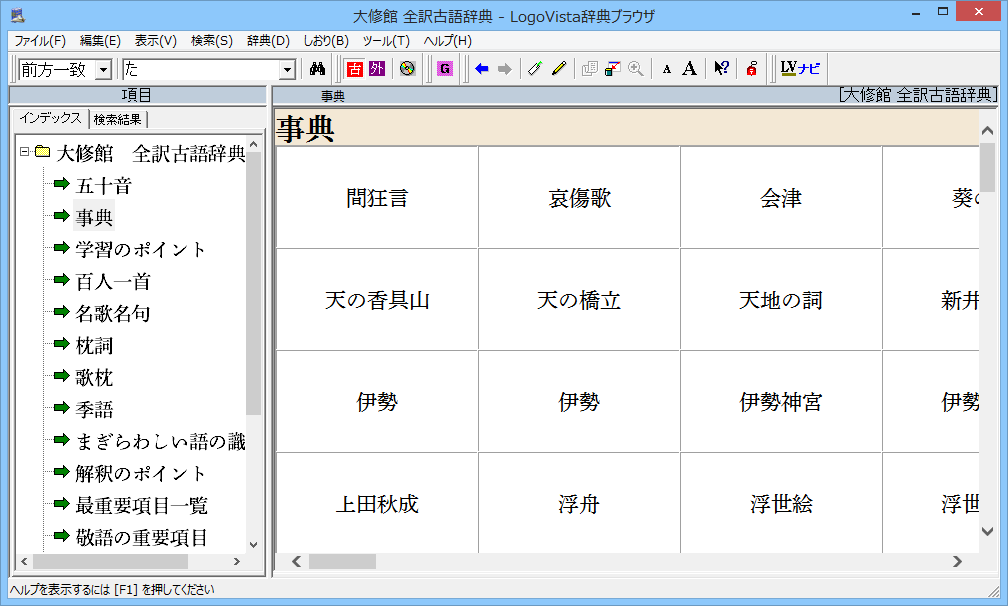Click the index tree's scroll down arrow
Viewport: 1008px width, 606px height.
253,545
